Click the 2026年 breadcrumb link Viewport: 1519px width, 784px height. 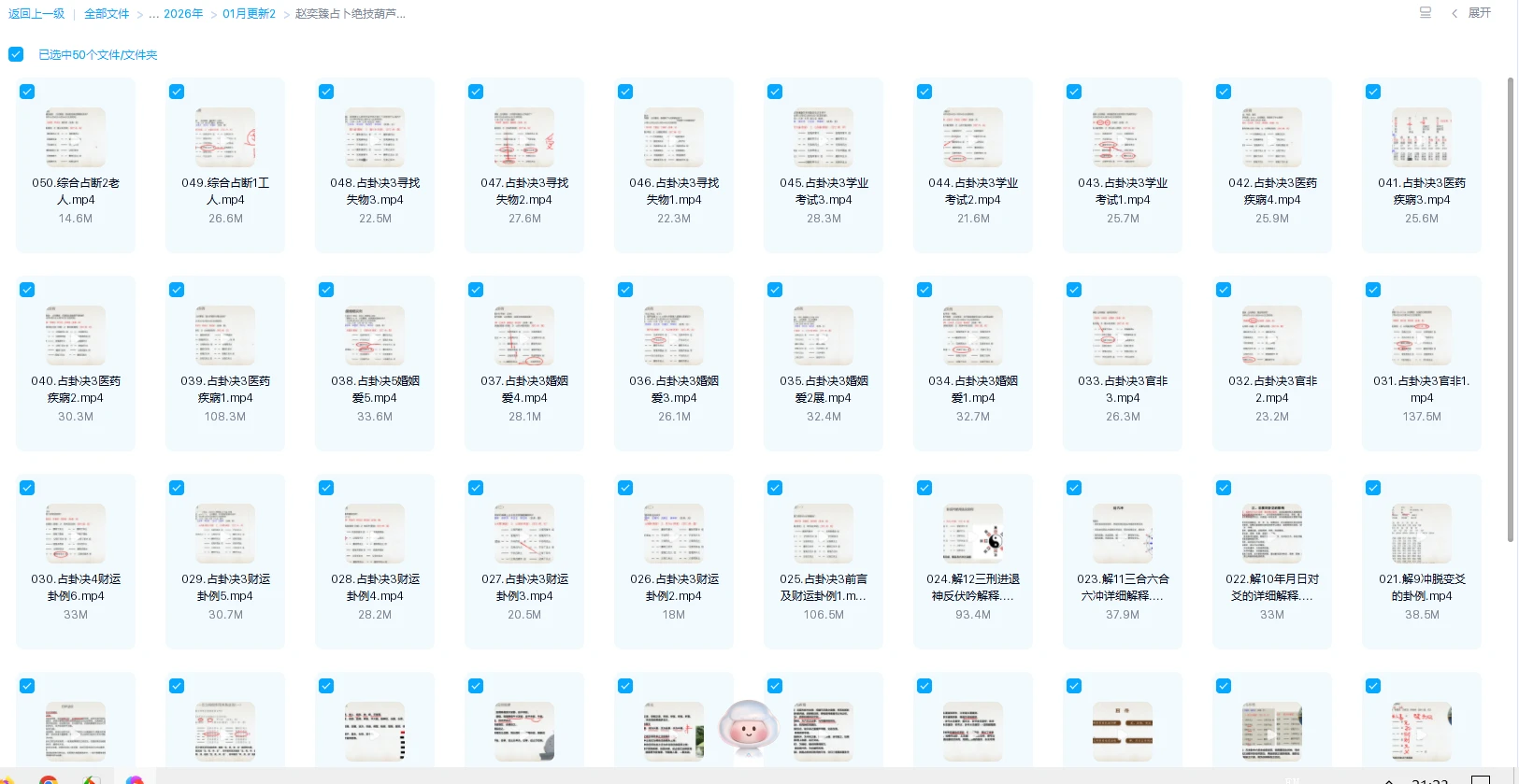183,14
